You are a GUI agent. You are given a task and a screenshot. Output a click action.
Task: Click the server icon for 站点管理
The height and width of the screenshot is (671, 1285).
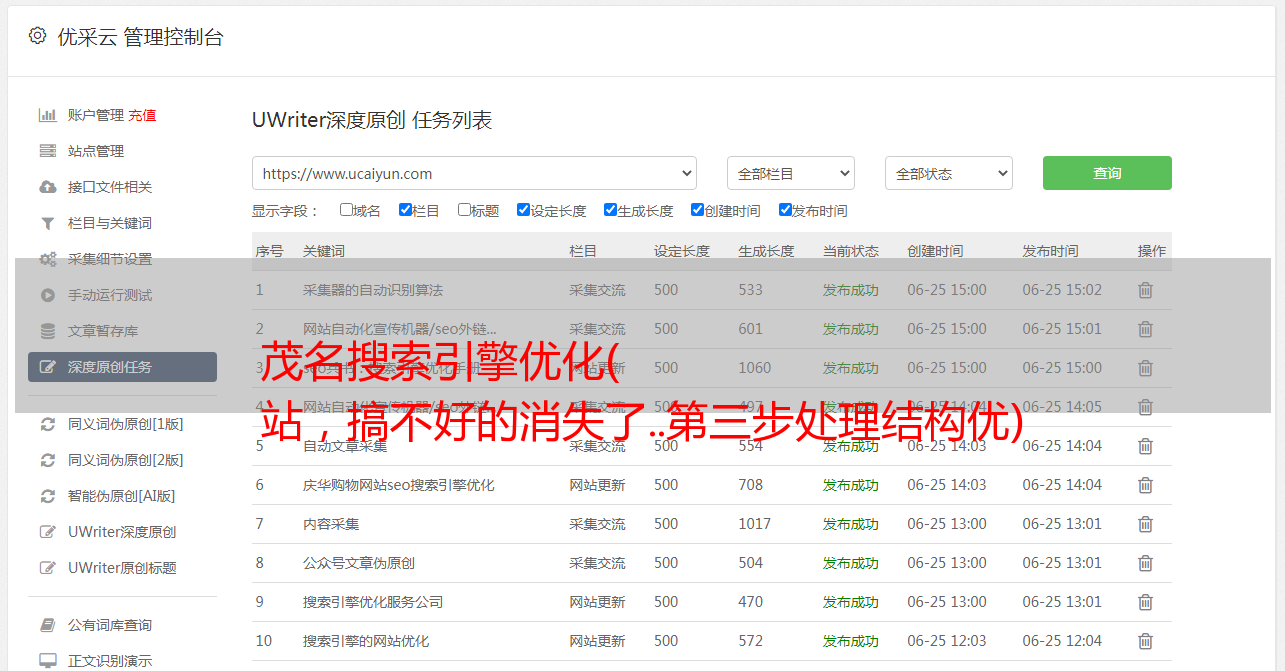pyautogui.click(x=47, y=151)
